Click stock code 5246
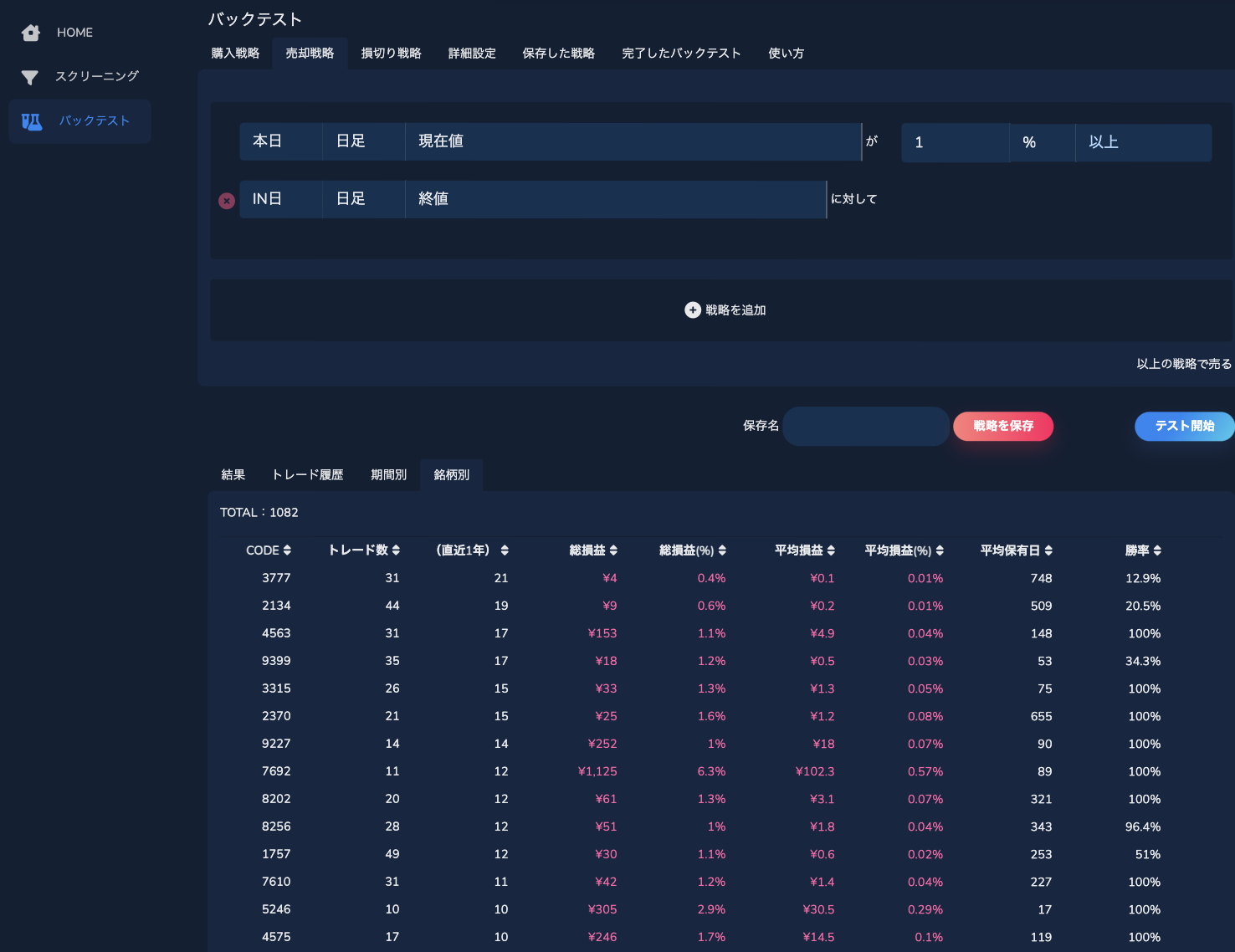The width and height of the screenshot is (1235, 952). point(276,909)
